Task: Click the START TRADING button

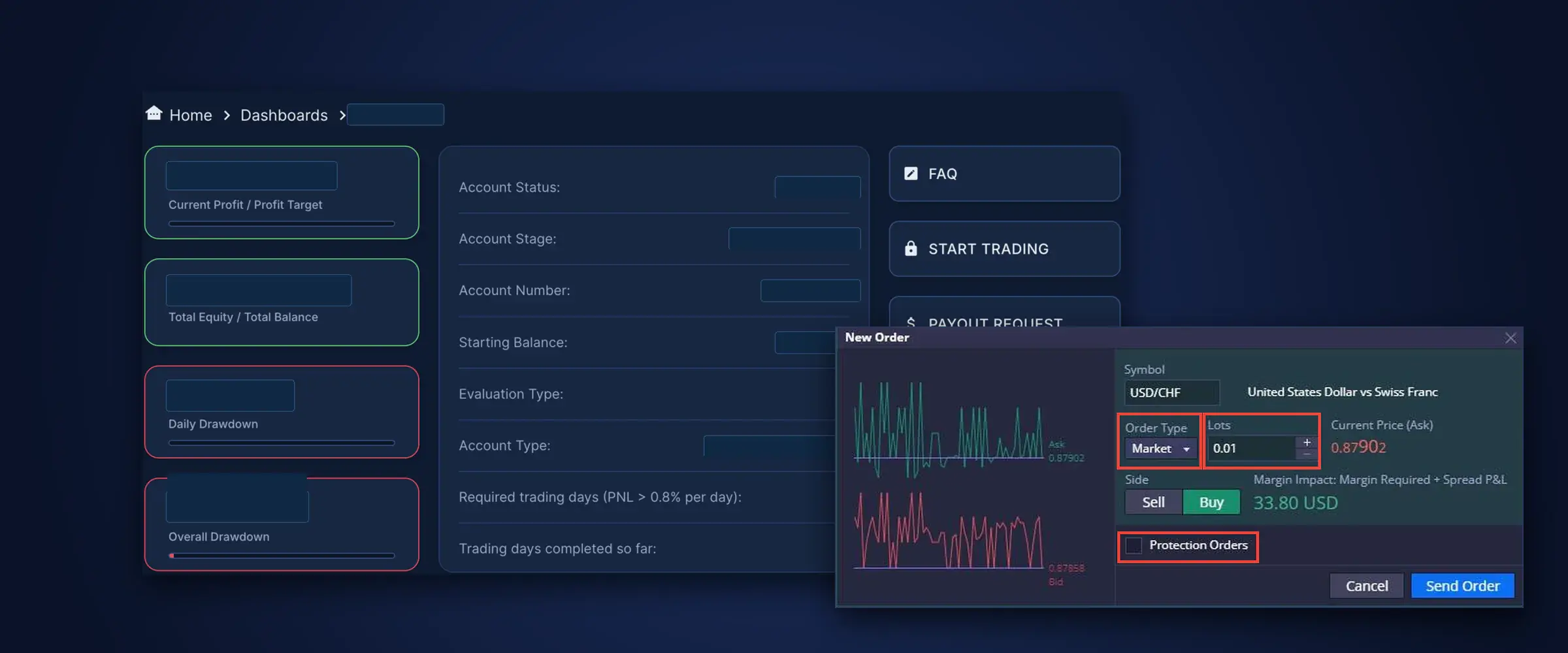Action: tap(1004, 249)
